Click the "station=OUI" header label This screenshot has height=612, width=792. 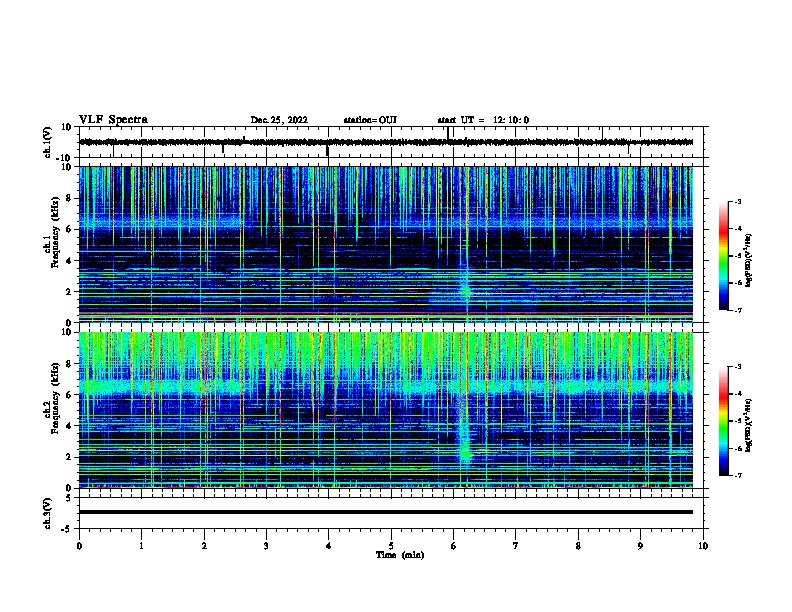370,120
